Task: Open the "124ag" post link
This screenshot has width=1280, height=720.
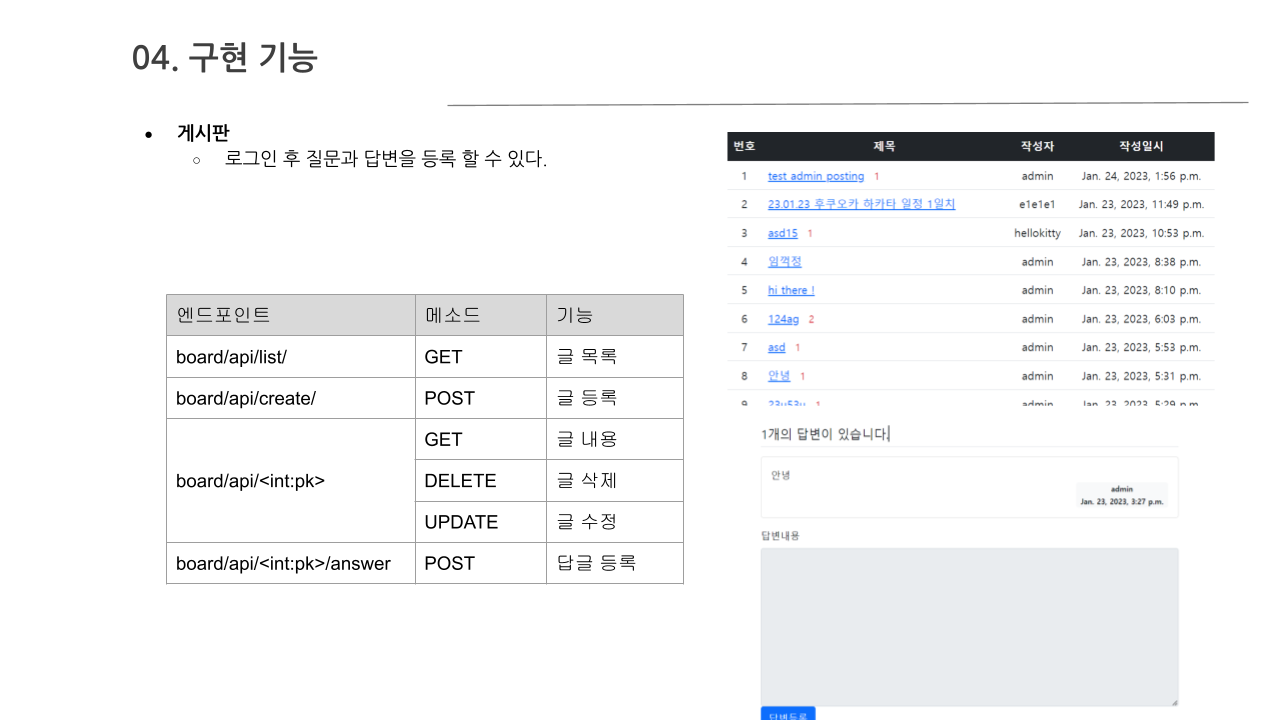Action: click(x=782, y=319)
